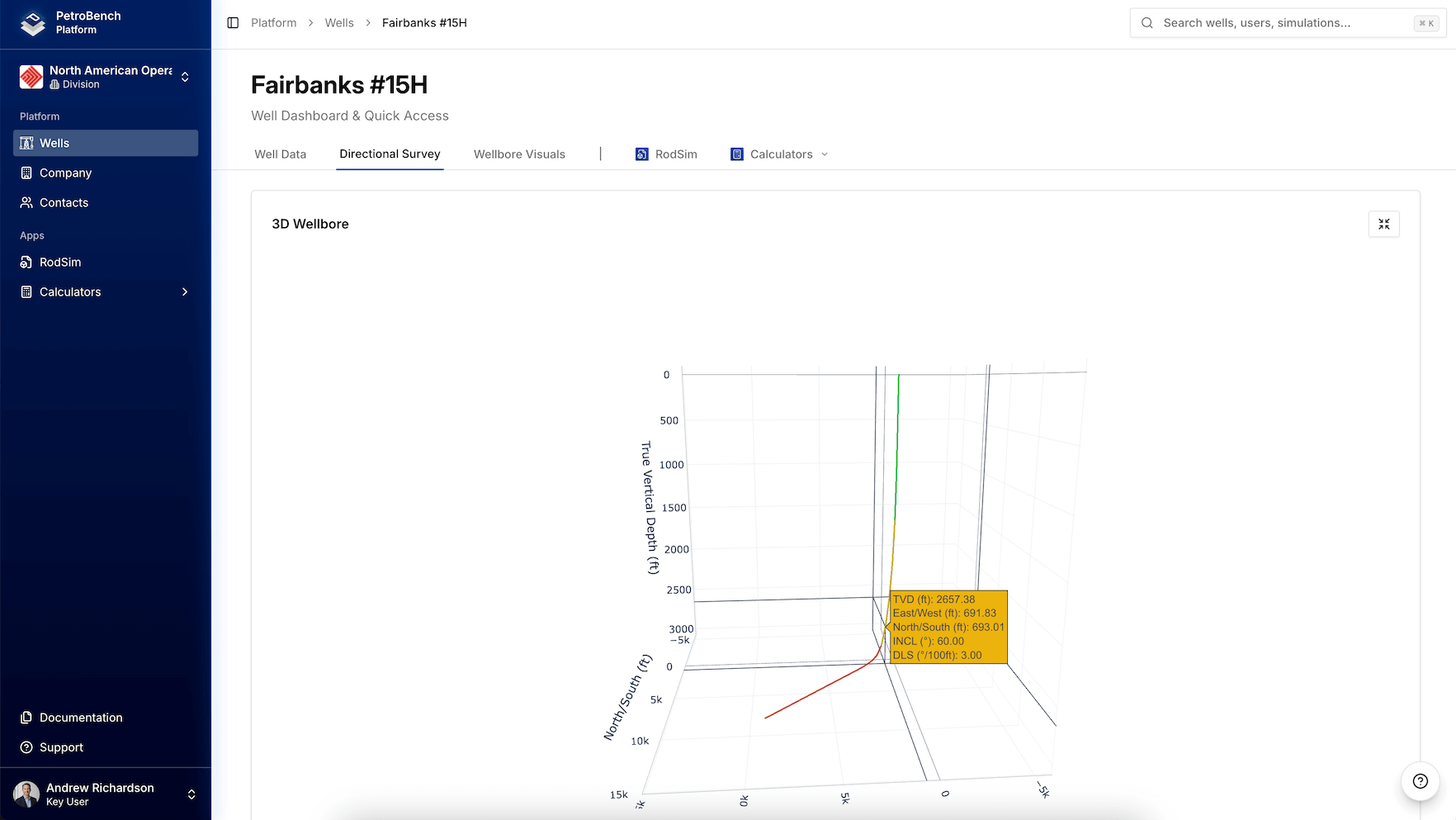Click the Contacts icon in sidebar
Image resolution: width=1456 pixels, height=820 pixels.
(26, 202)
